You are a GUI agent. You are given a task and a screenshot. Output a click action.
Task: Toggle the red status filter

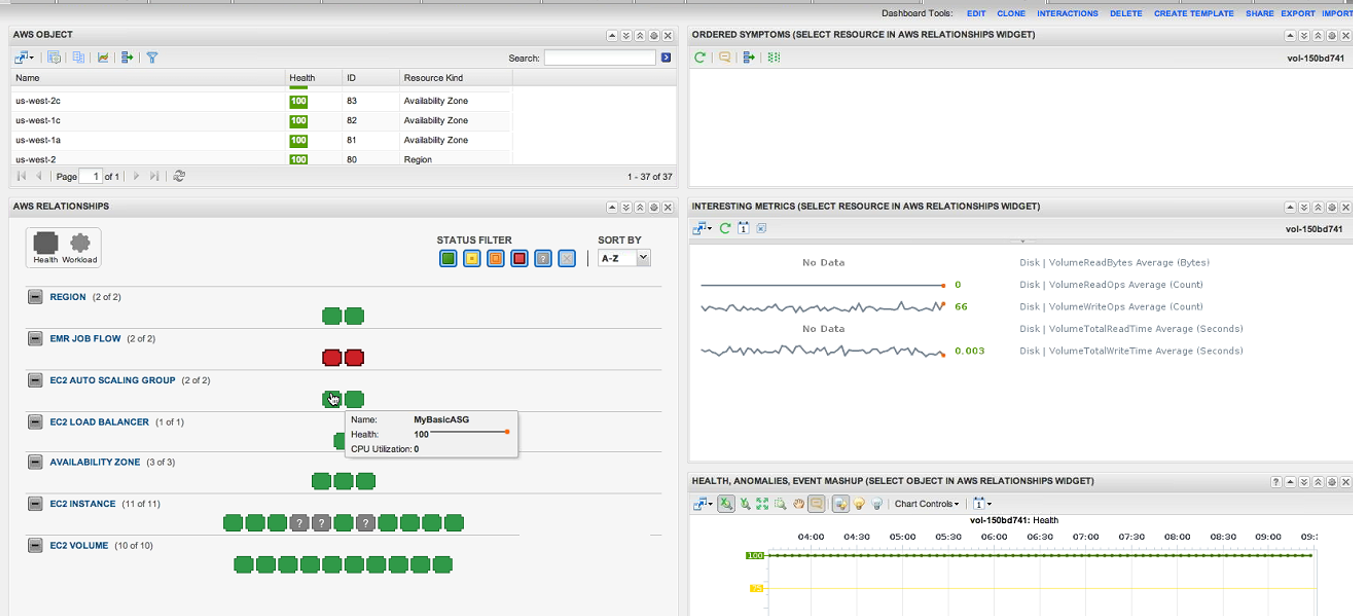pos(519,259)
